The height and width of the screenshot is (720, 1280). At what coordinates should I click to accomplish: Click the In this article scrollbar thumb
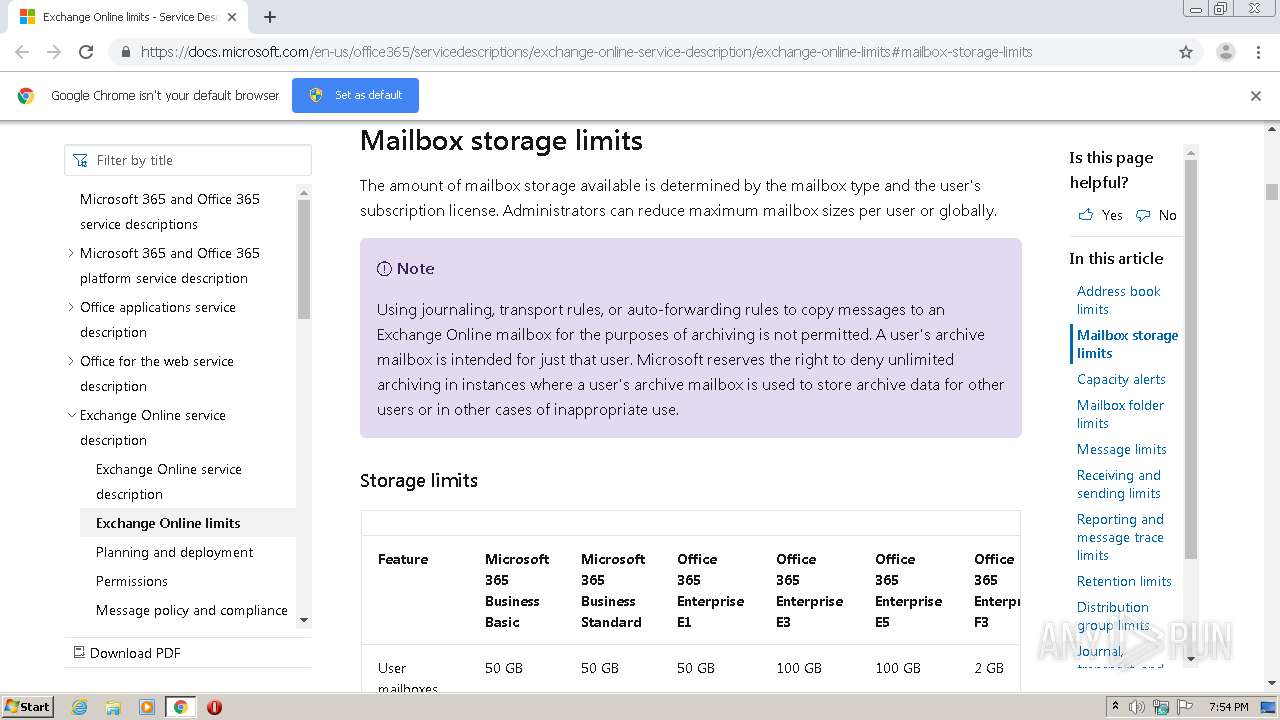click(x=1190, y=358)
